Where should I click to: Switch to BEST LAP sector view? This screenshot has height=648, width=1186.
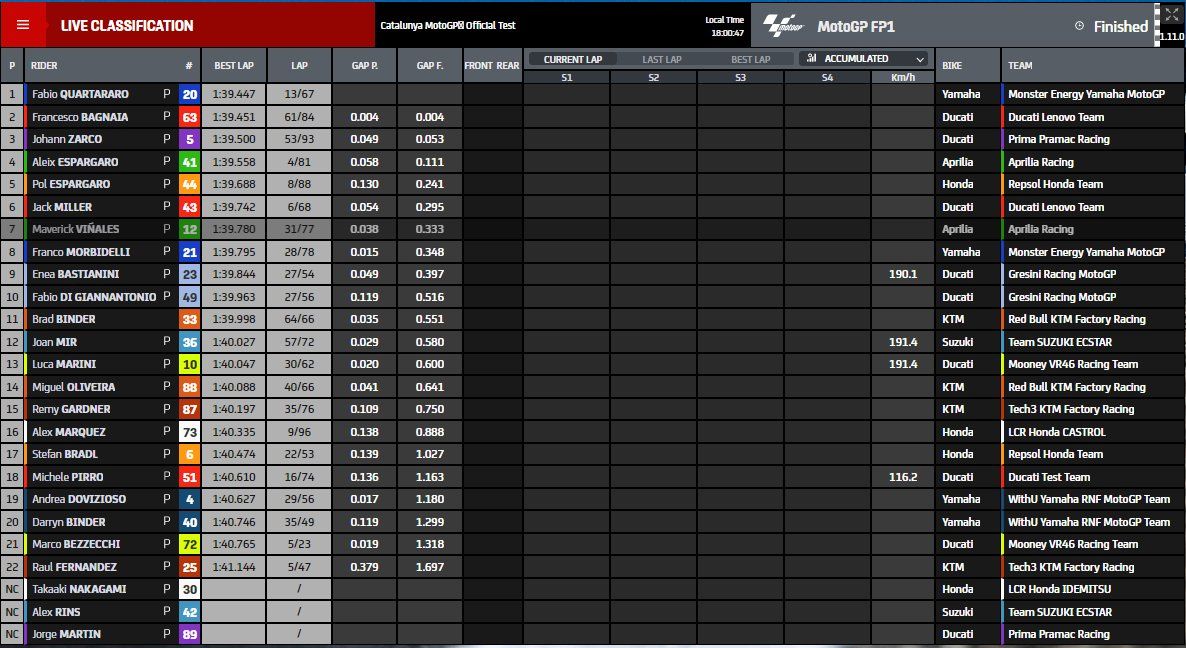[751, 59]
